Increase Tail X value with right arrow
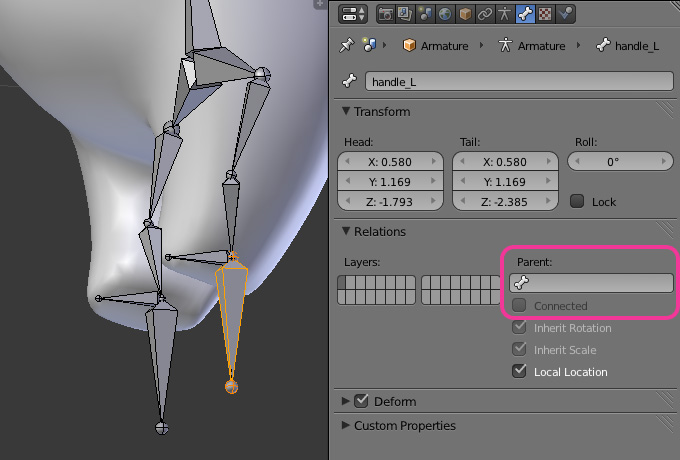The width and height of the screenshot is (680, 460). click(549, 162)
